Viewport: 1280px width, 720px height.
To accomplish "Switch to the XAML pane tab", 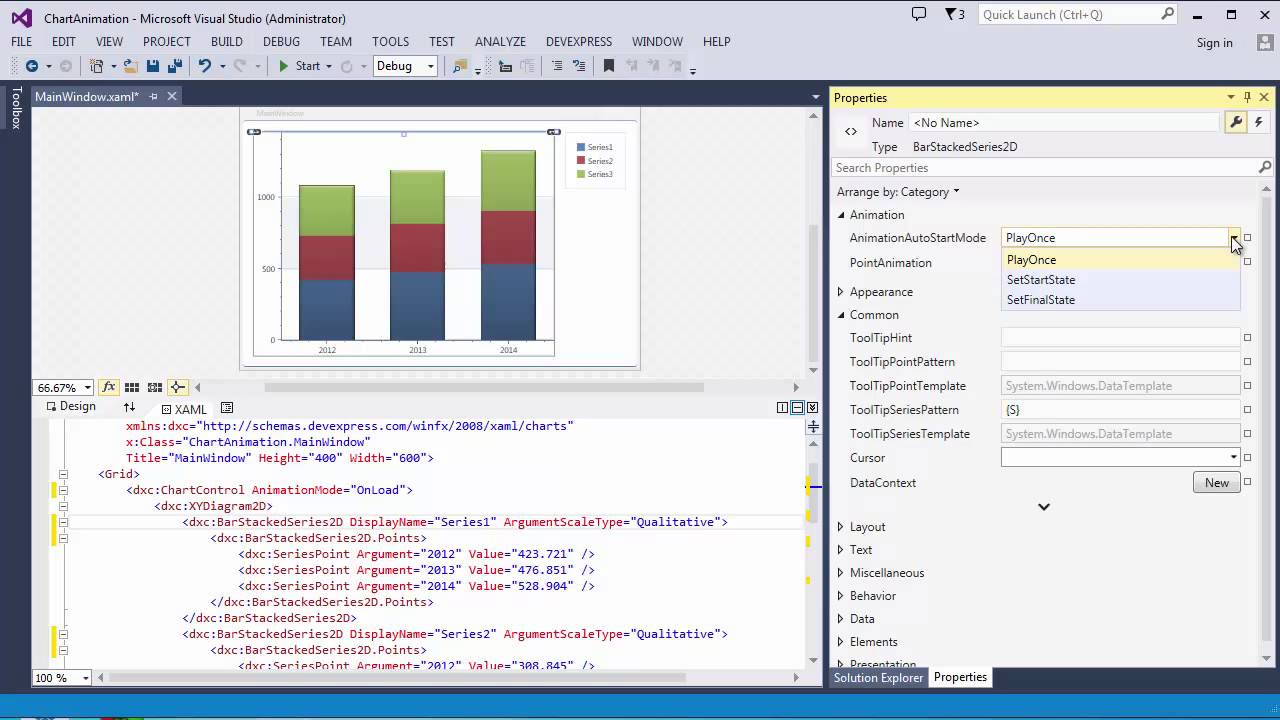I will click(184, 409).
